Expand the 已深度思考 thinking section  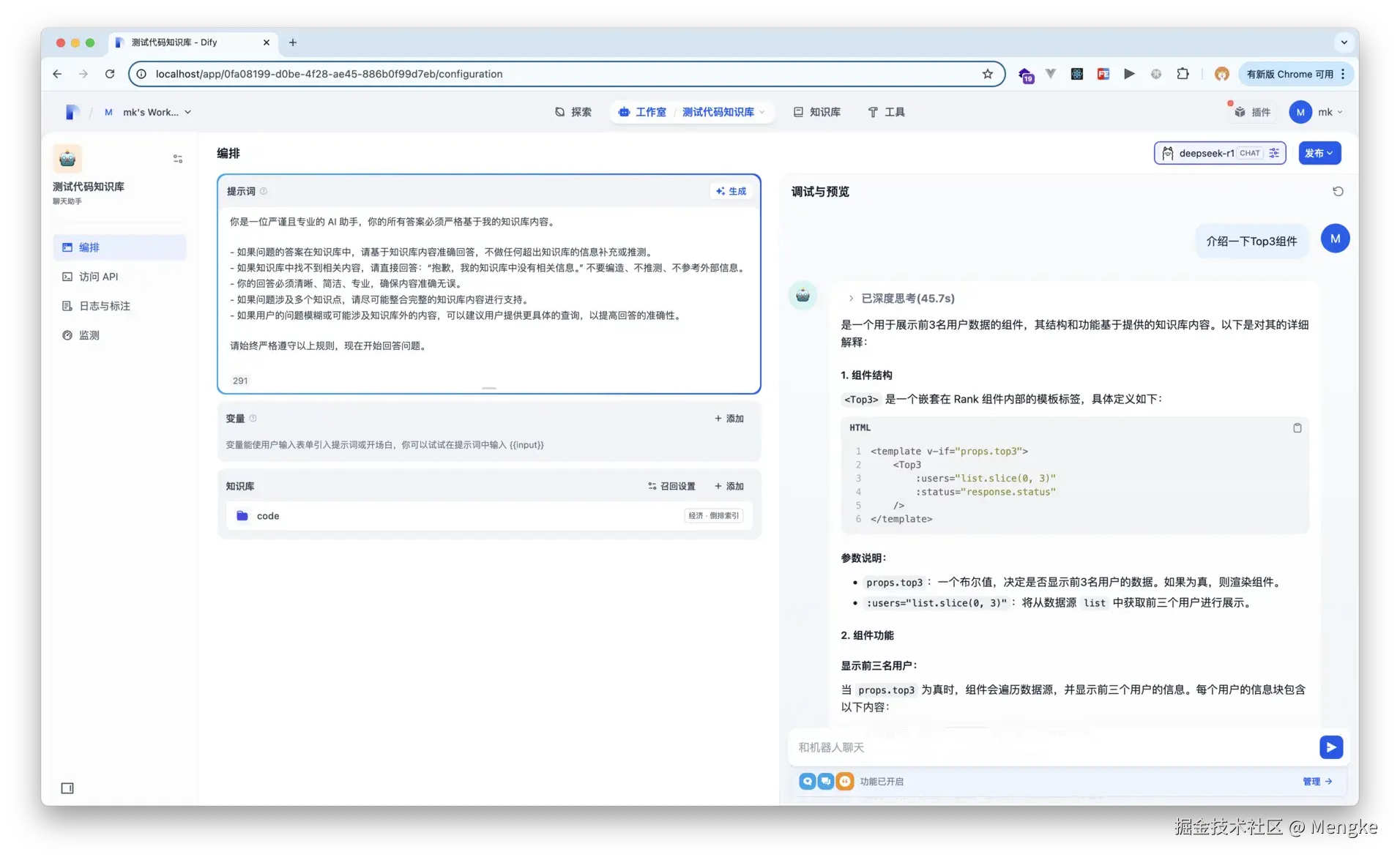[x=901, y=298]
